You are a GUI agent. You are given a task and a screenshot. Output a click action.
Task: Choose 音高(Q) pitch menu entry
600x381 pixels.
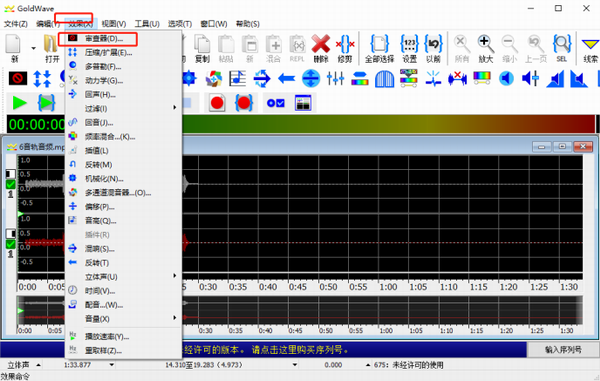(x=123, y=221)
